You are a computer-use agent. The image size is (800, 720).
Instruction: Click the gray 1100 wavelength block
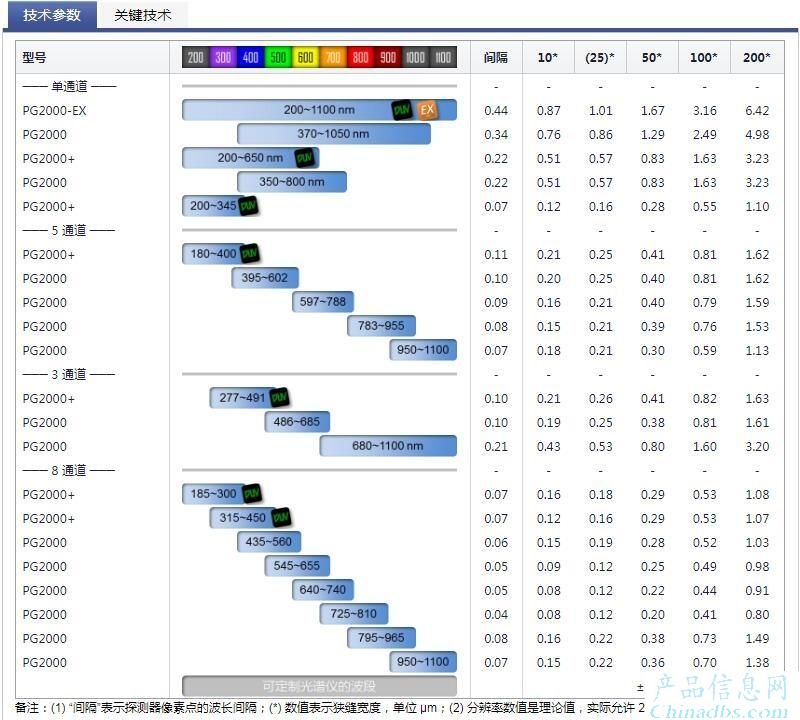click(443, 57)
